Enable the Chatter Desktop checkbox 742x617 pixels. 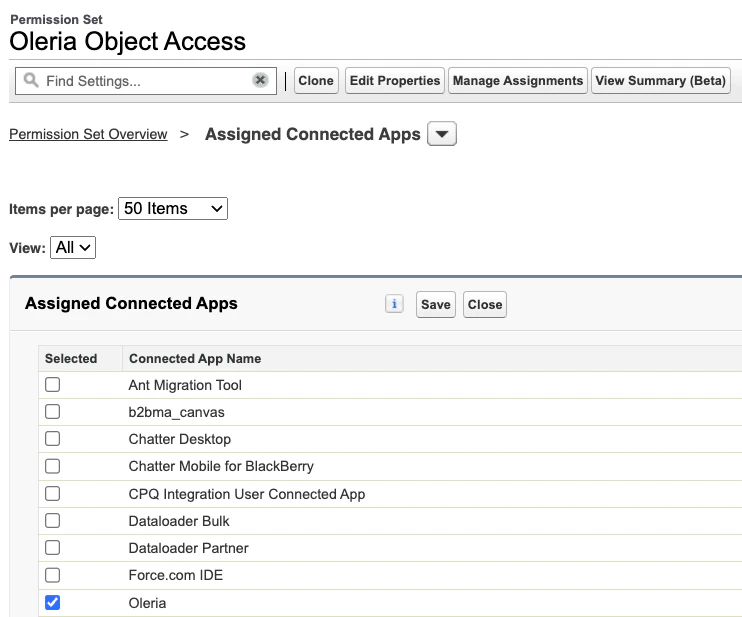click(x=53, y=439)
